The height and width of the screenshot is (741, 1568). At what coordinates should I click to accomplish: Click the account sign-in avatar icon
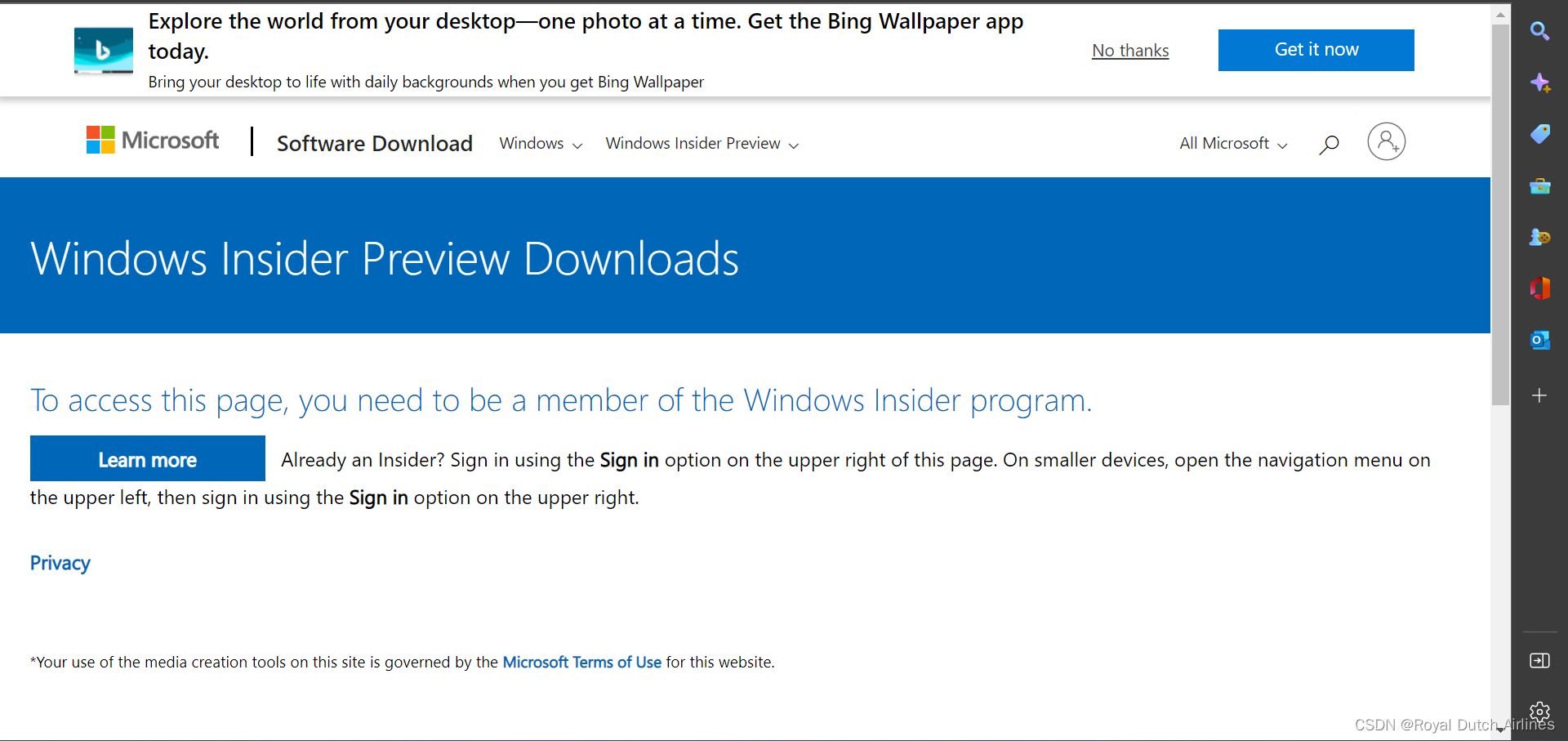pyautogui.click(x=1386, y=141)
